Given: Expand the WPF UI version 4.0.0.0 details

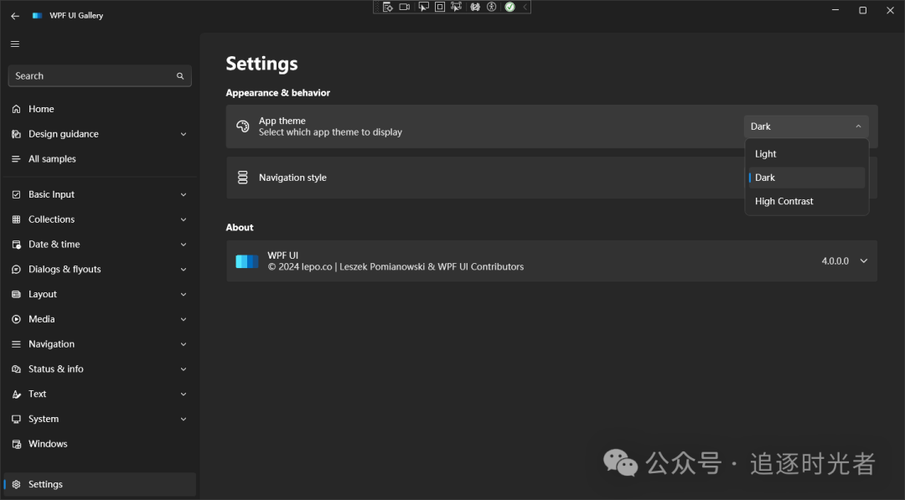Looking at the screenshot, I should pos(864,261).
